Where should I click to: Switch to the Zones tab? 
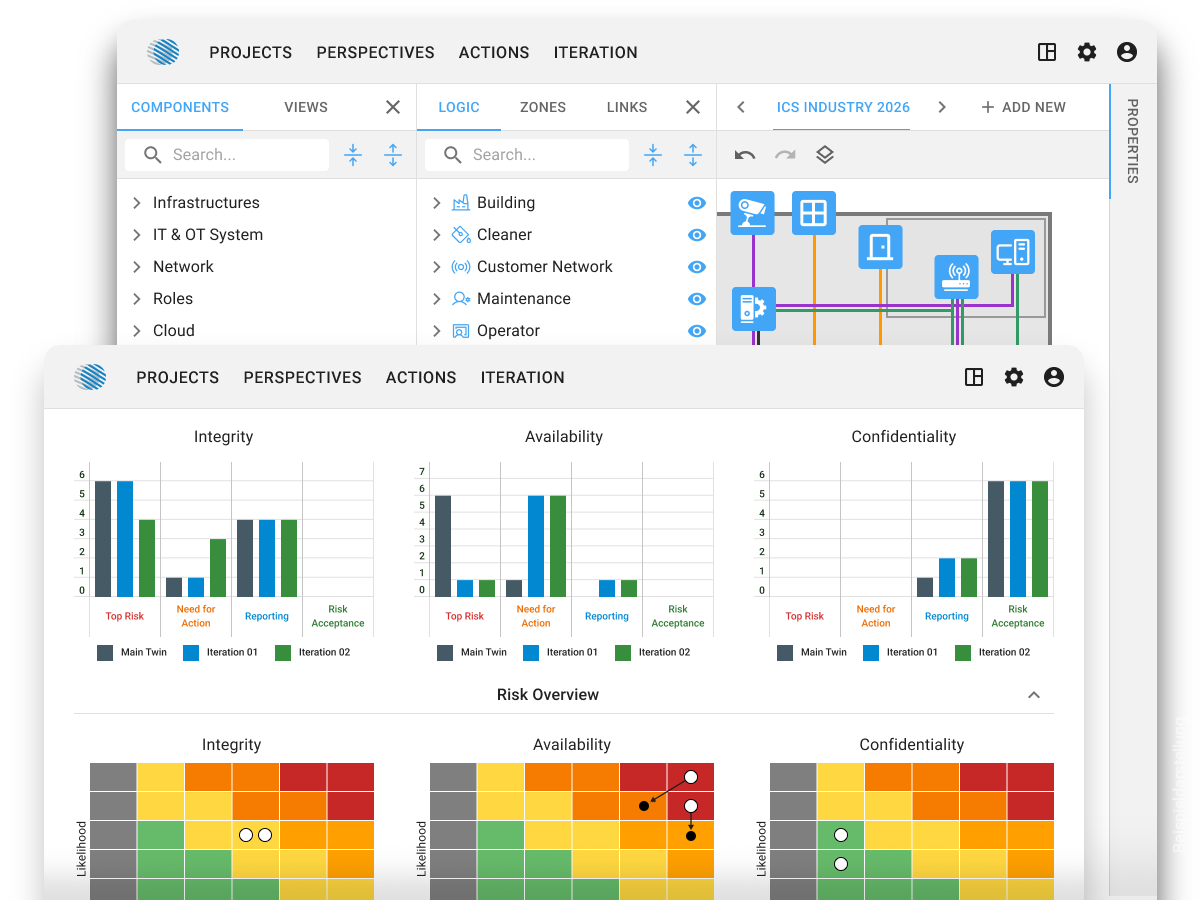543,107
